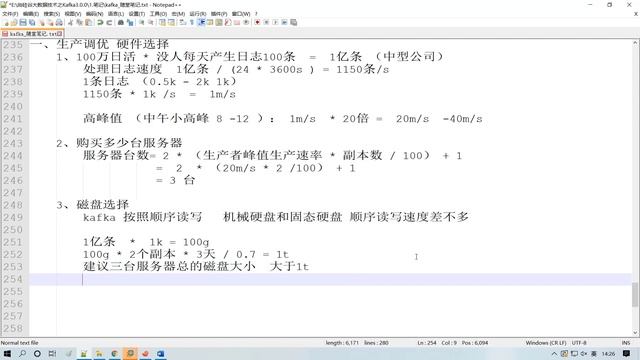Click the line starting '3、磁盘选择'

point(93,205)
